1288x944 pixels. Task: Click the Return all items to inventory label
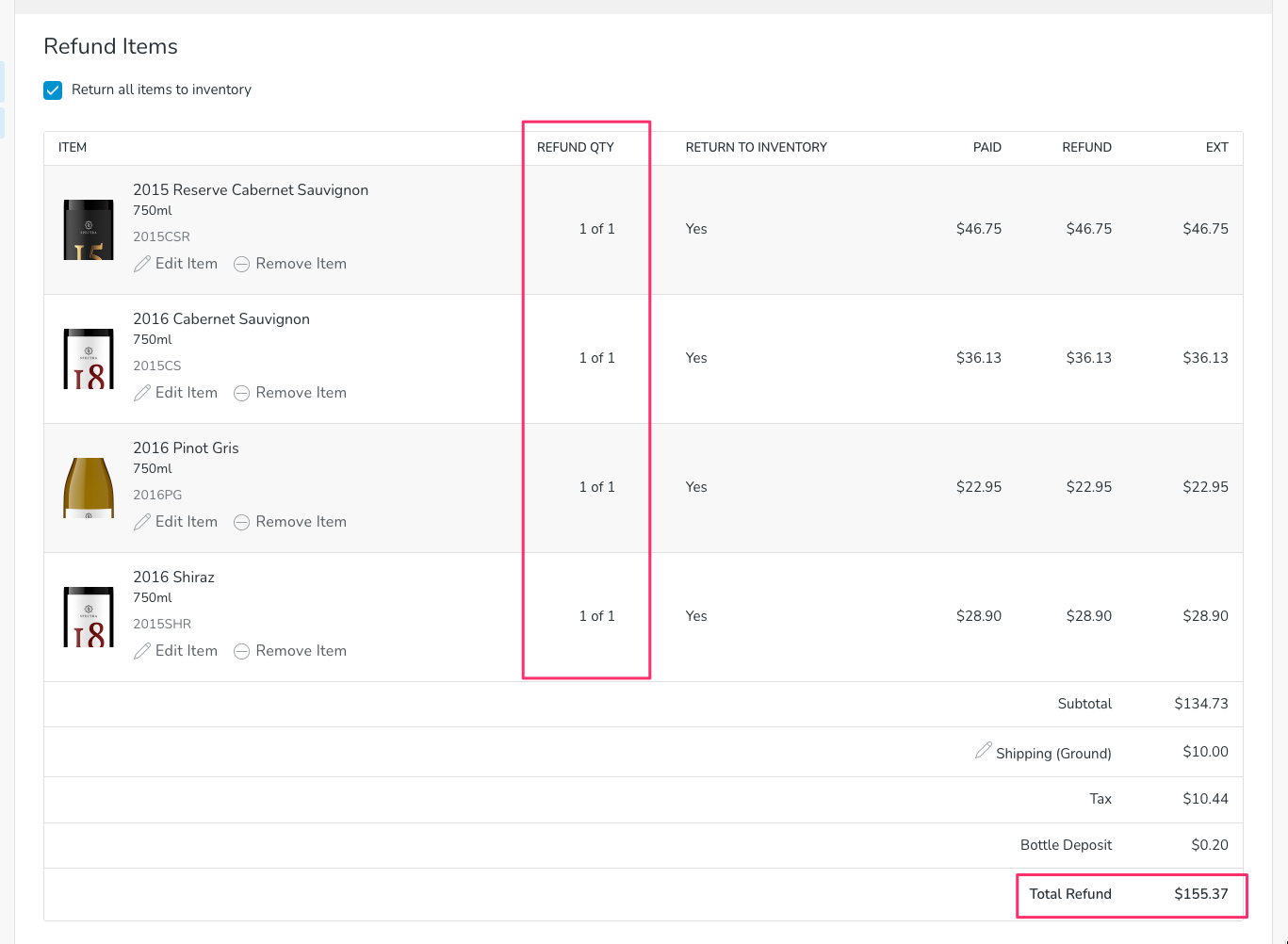161,90
